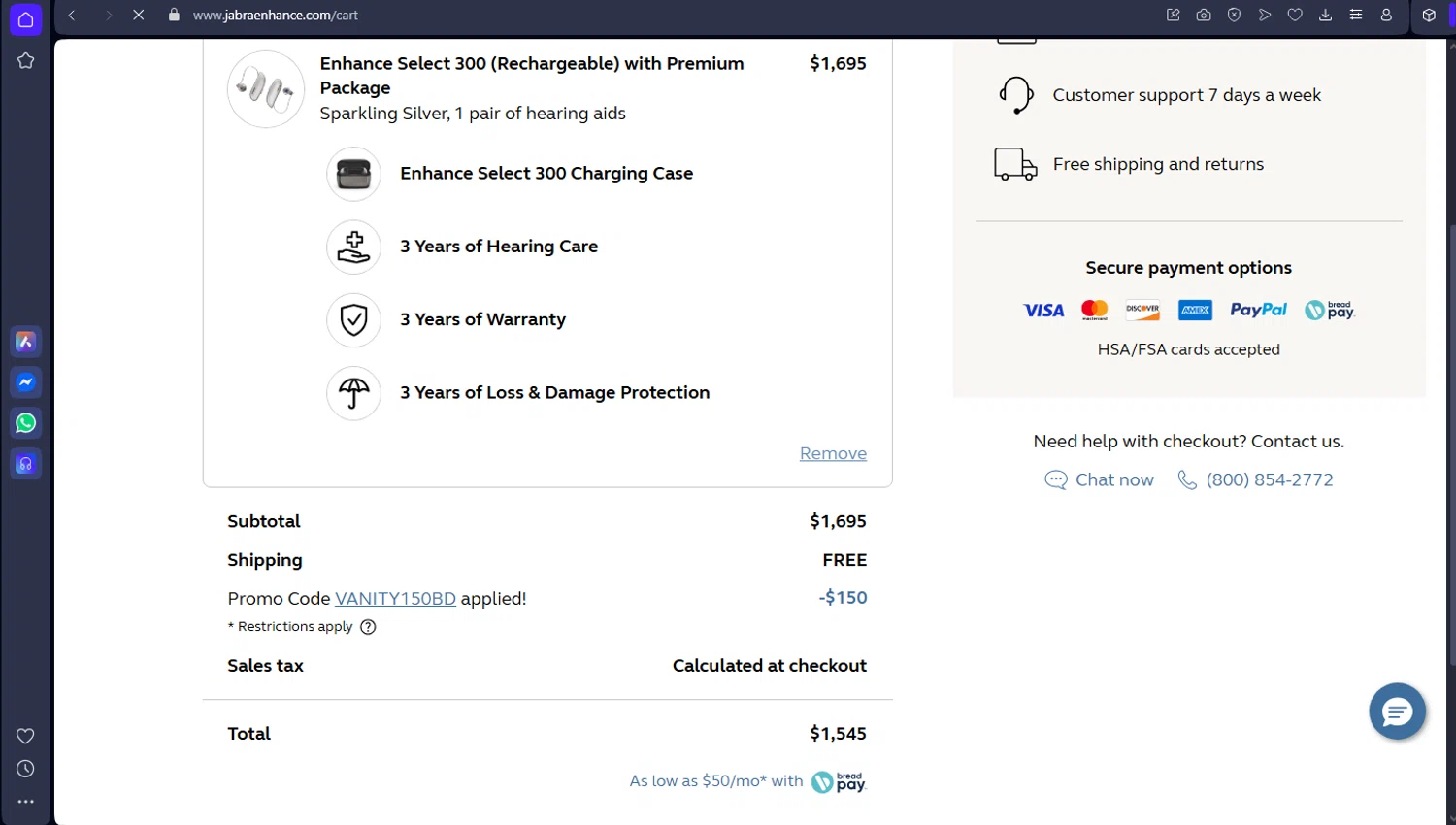Open the sidebar three-dot more options
Viewport: 1456px width, 825px height.
[x=25, y=802]
